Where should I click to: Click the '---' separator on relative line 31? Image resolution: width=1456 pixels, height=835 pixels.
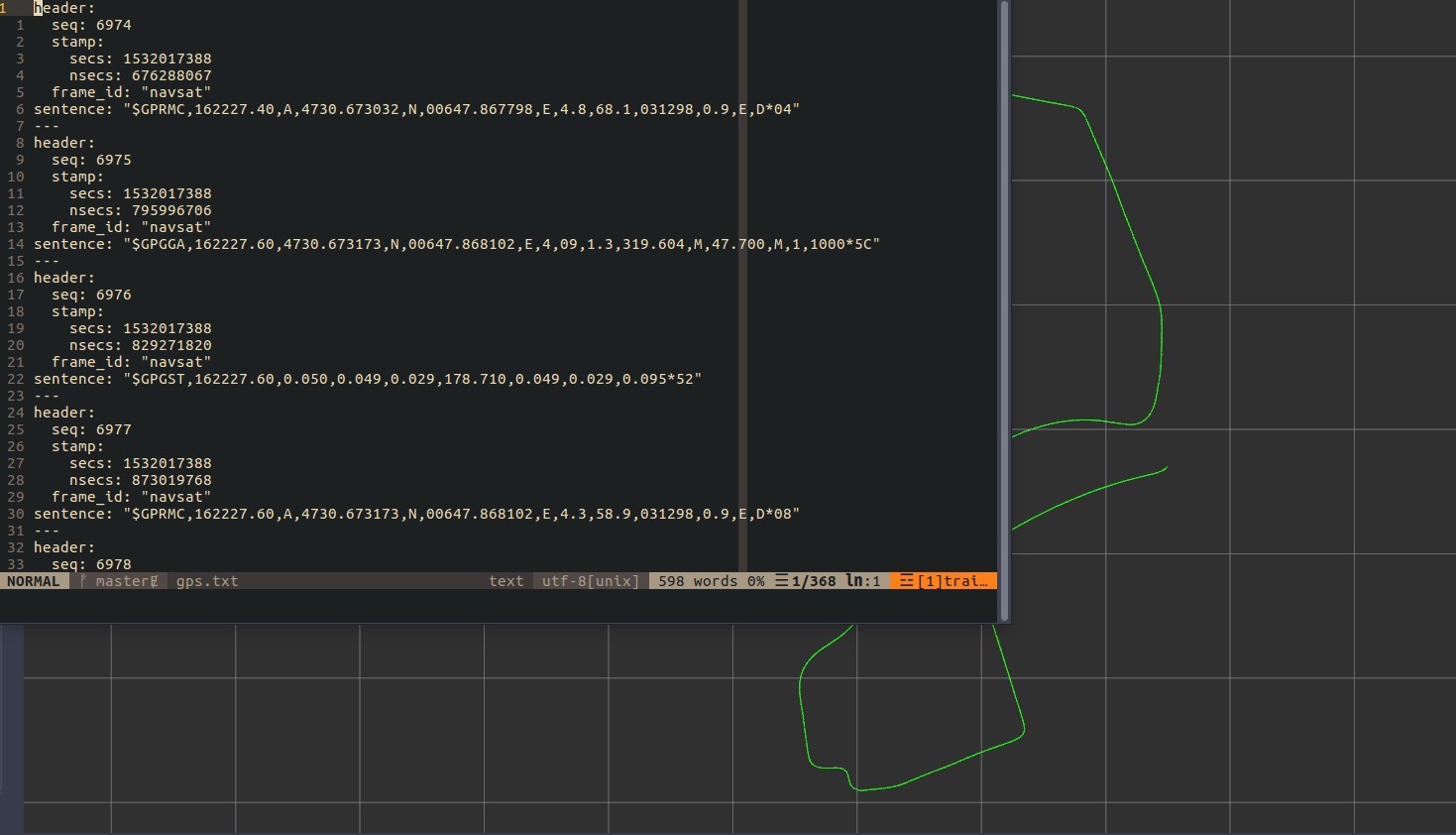click(x=47, y=531)
